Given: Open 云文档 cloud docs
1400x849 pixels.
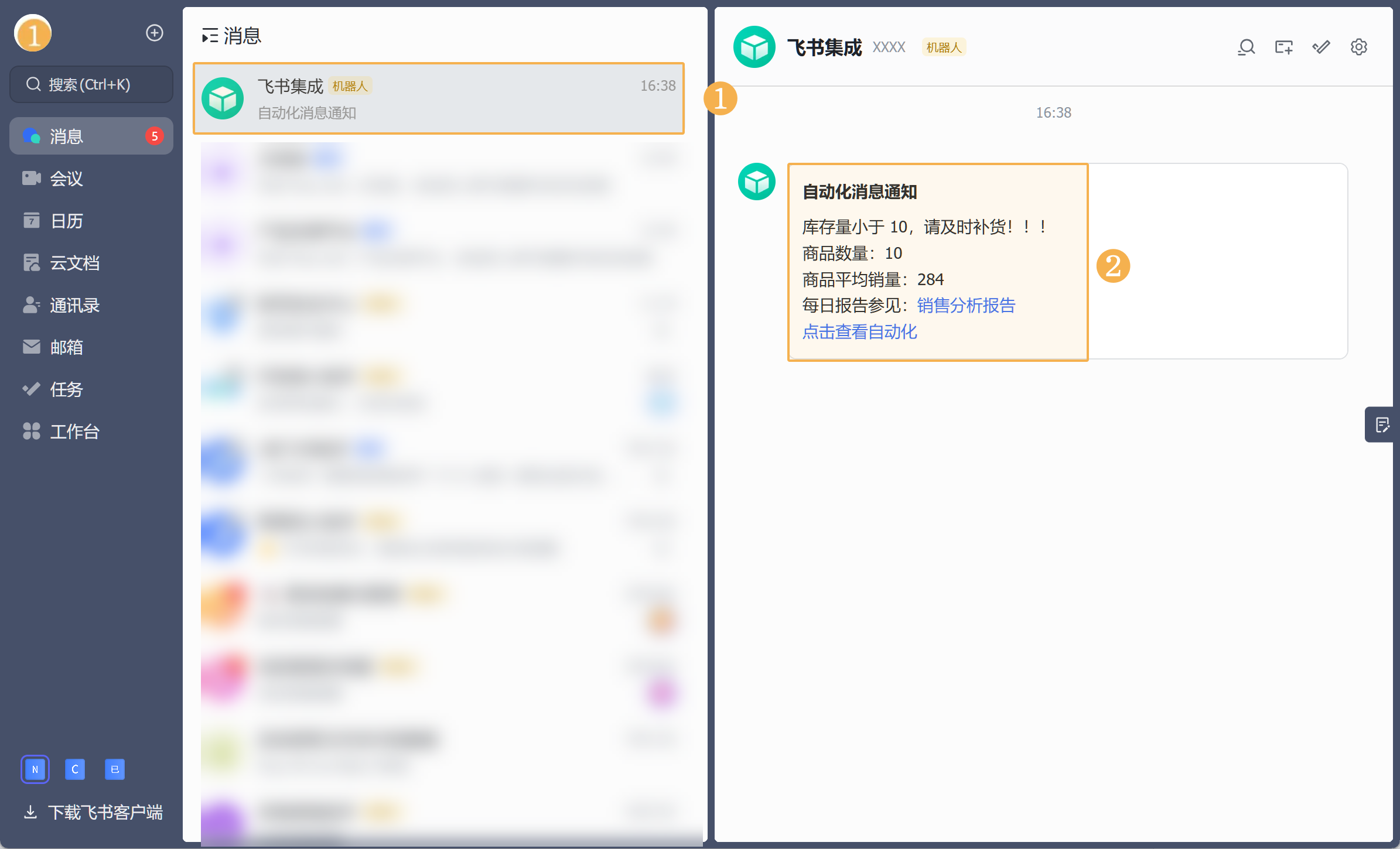Looking at the screenshot, I should [x=74, y=263].
